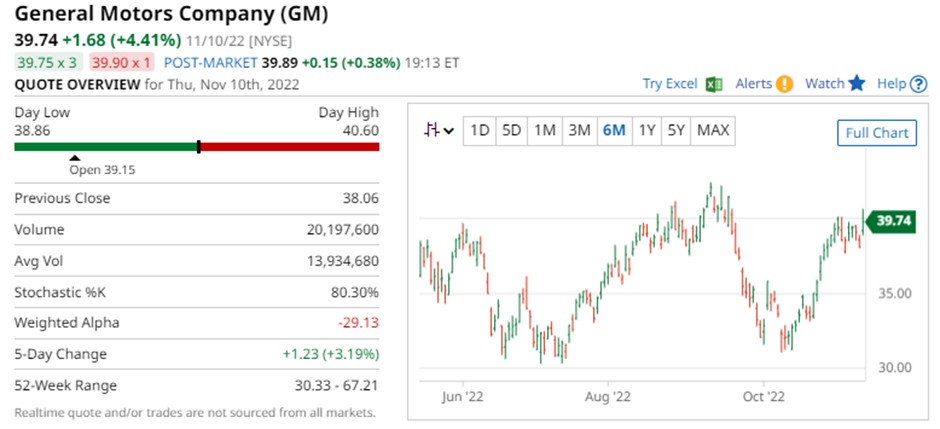Click the Try Excel link
This screenshot has width=940, height=429.
(669, 84)
